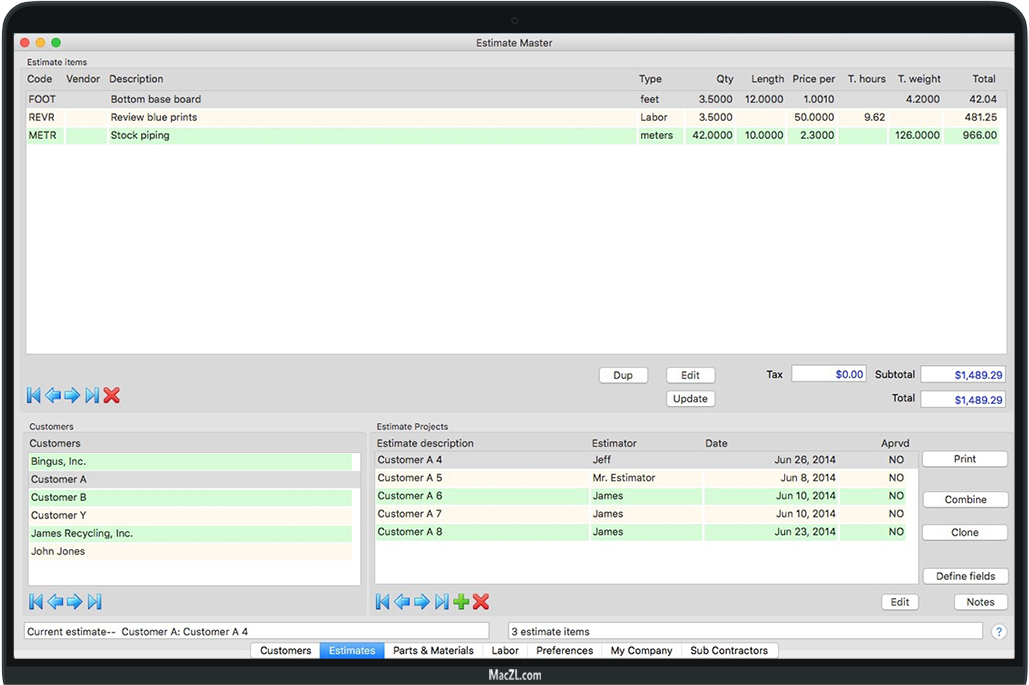Open help via question mark icon
This screenshot has width=1029, height=685.
pos(998,632)
